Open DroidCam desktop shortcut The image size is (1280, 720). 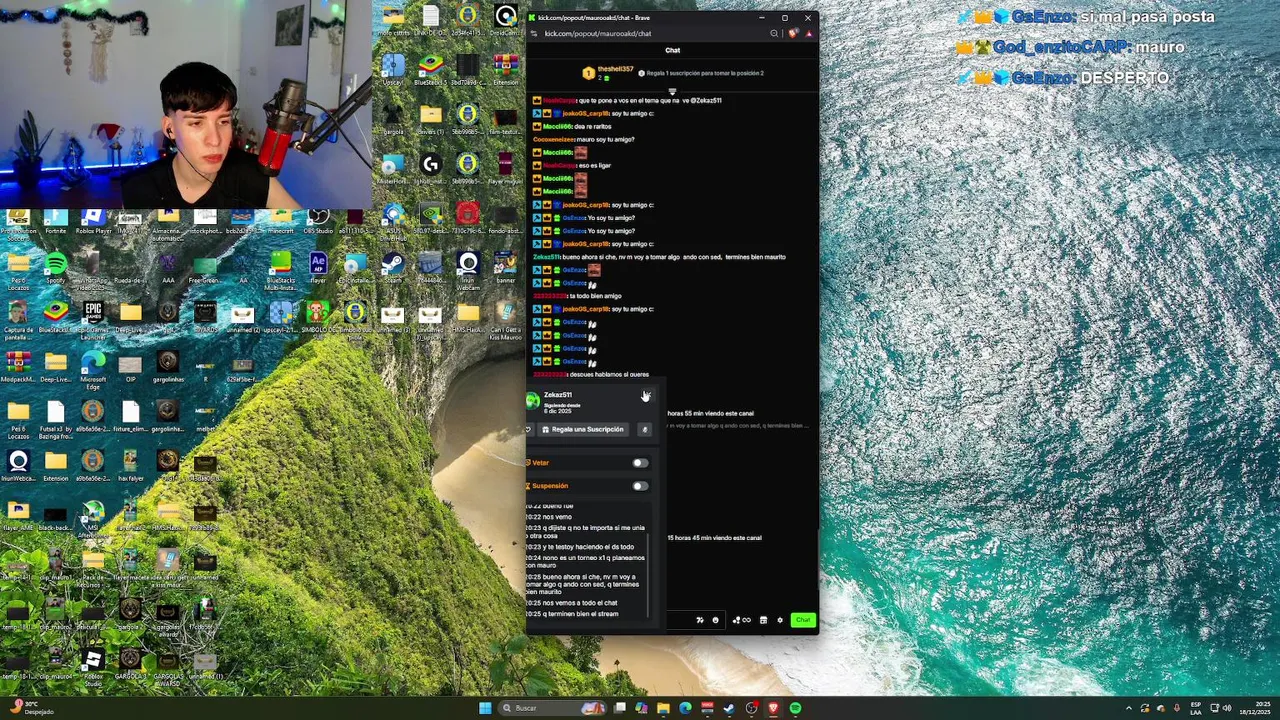pos(506,19)
